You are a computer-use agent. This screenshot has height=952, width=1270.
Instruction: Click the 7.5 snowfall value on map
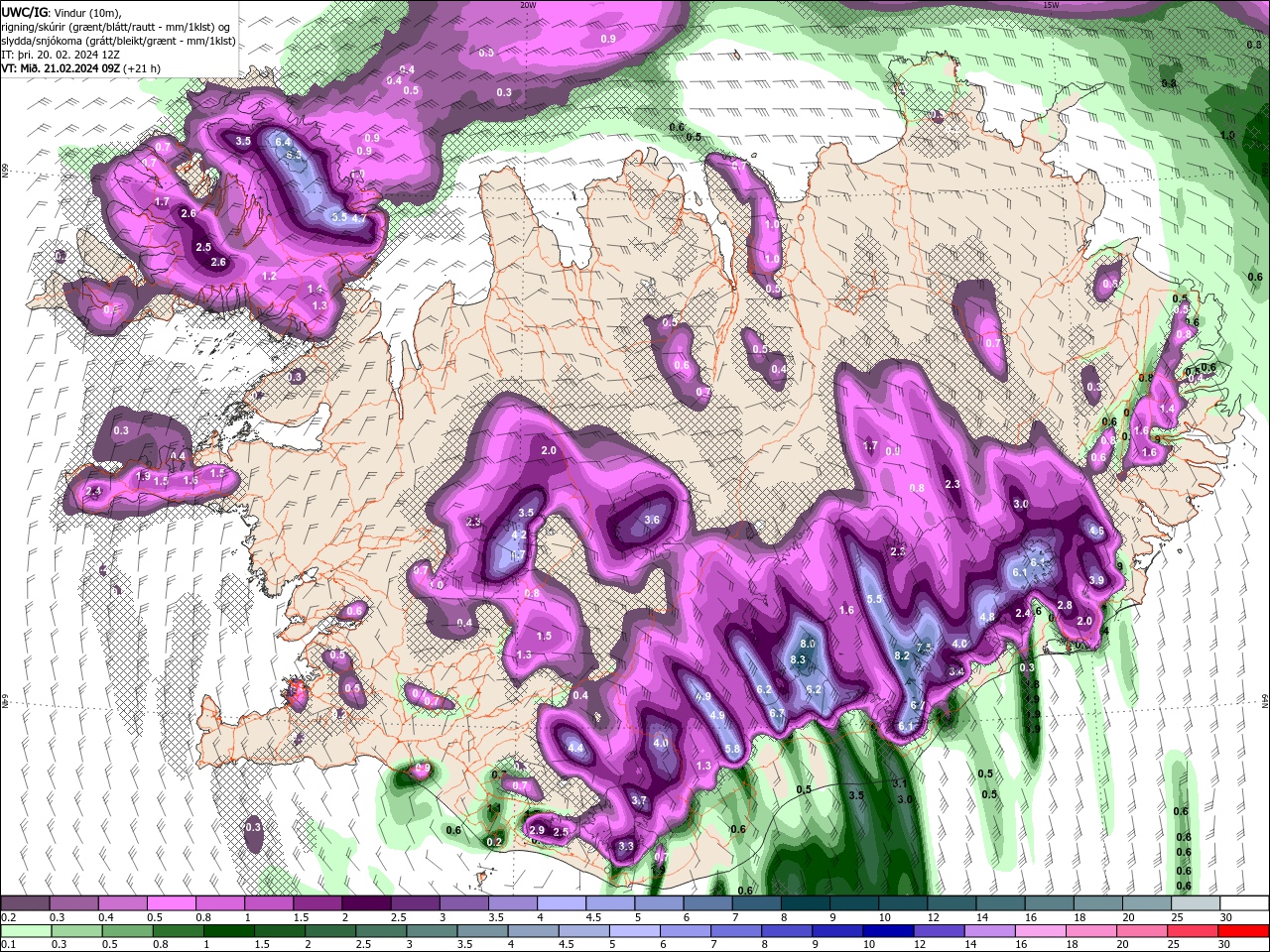pyautogui.click(x=923, y=648)
